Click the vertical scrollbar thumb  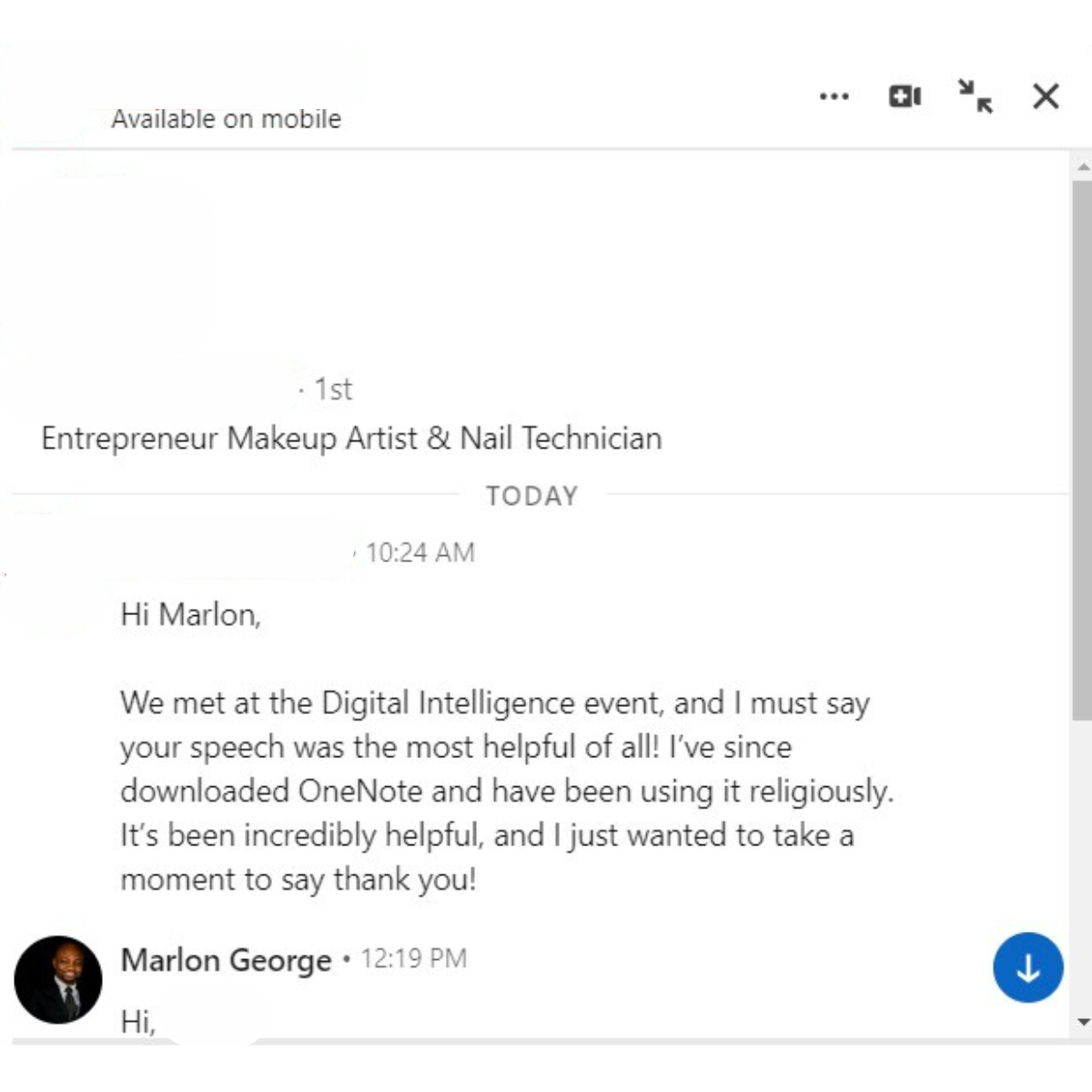[1082, 446]
